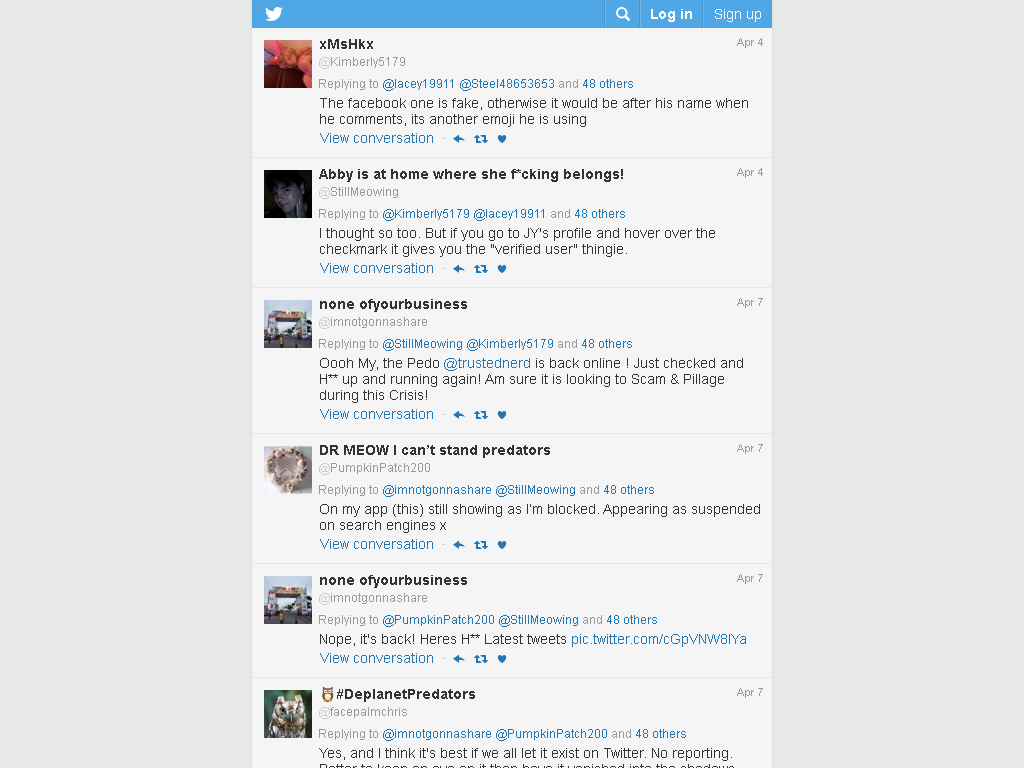Reply to StillMeowing's checkmark tweet
The width and height of the screenshot is (1024, 768).
[x=459, y=268]
